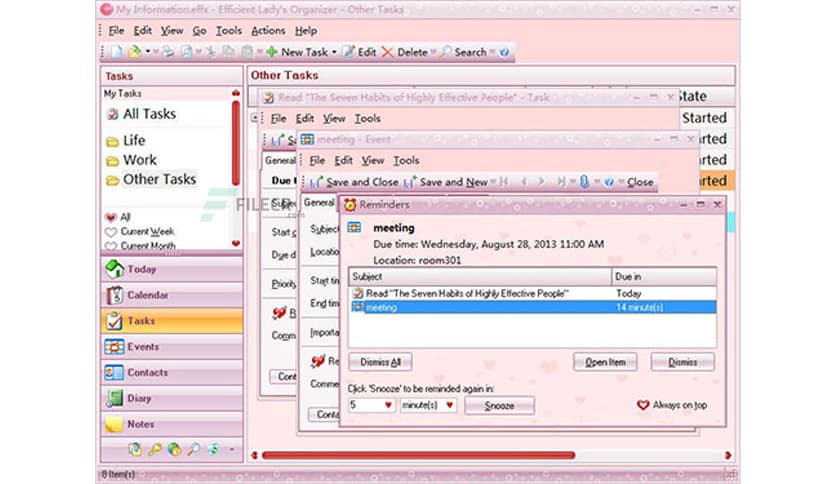Click the paste clipboard icon in main toolbar
The height and width of the screenshot is (484, 836).
(x=247, y=52)
